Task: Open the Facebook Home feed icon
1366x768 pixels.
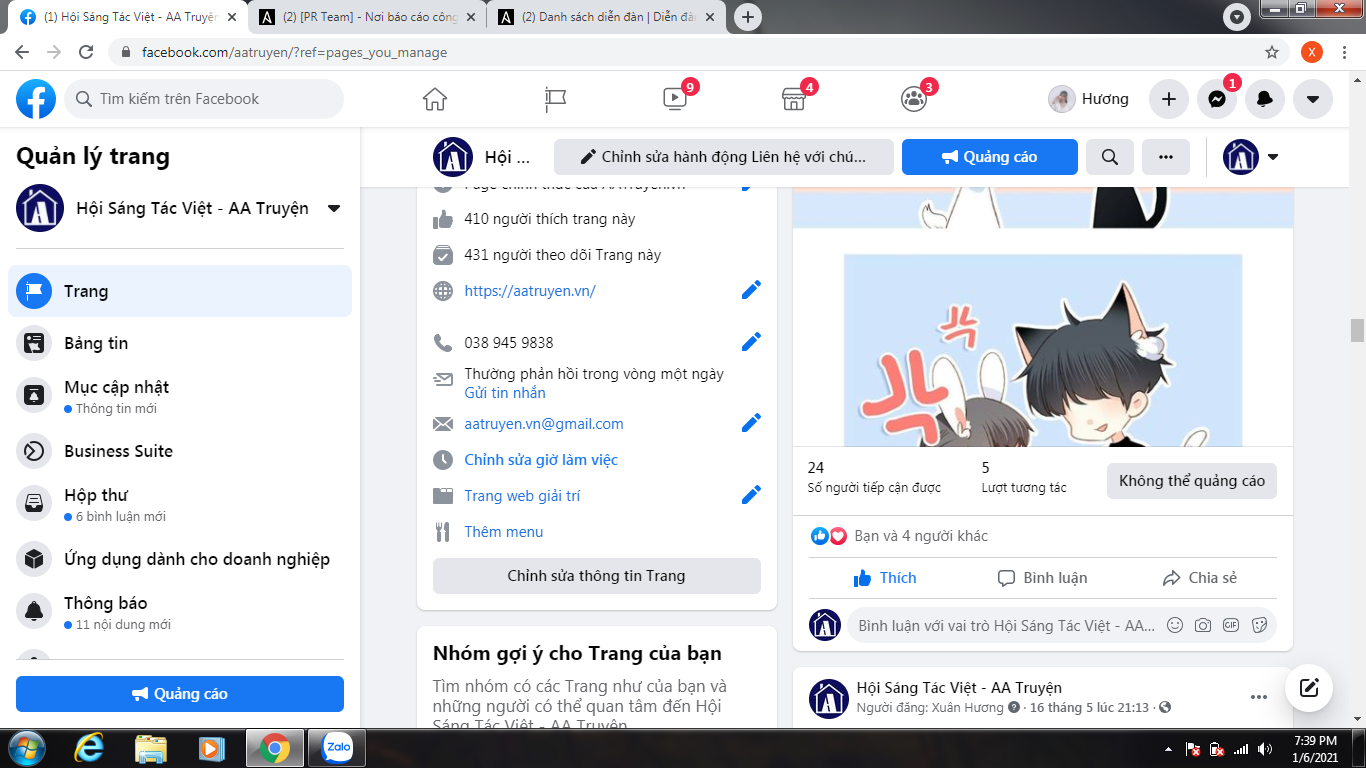Action: click(435, 99)
